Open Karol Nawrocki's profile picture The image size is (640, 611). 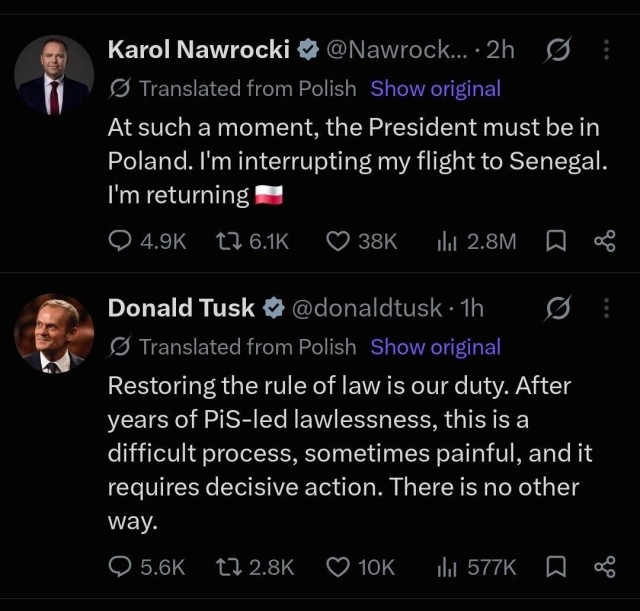coord(54,75)
